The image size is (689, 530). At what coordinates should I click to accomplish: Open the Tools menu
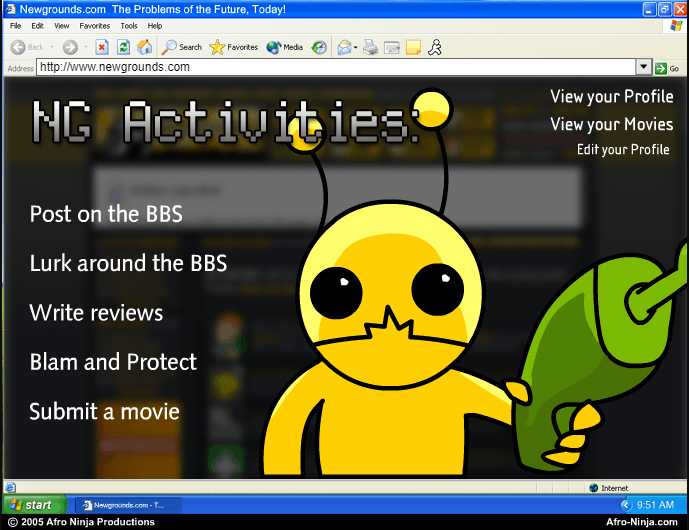[129, 26]
